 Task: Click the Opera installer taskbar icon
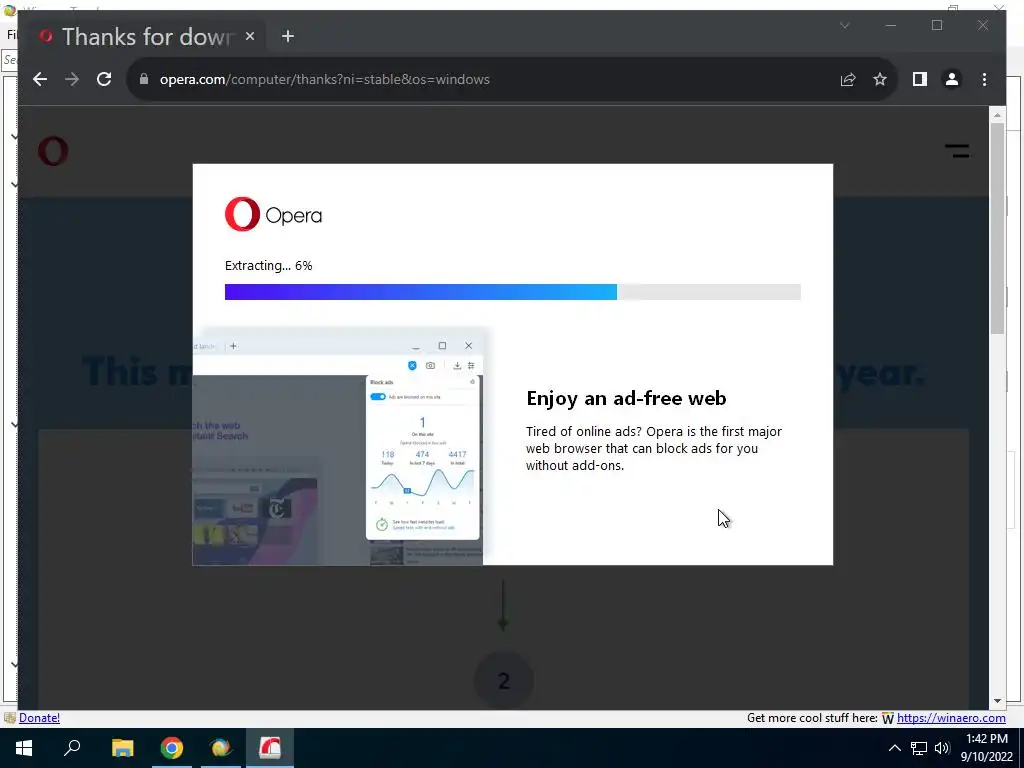(270, 748)
